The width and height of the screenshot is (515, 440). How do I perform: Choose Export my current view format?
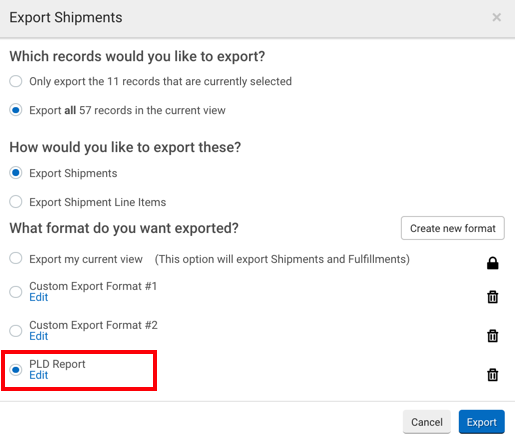(16, 258)
